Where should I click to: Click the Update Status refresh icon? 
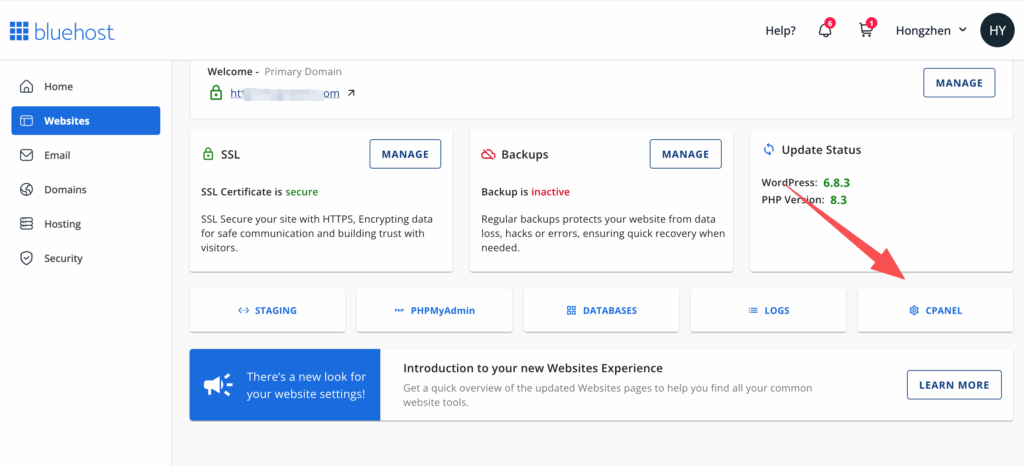pos(769,150)
